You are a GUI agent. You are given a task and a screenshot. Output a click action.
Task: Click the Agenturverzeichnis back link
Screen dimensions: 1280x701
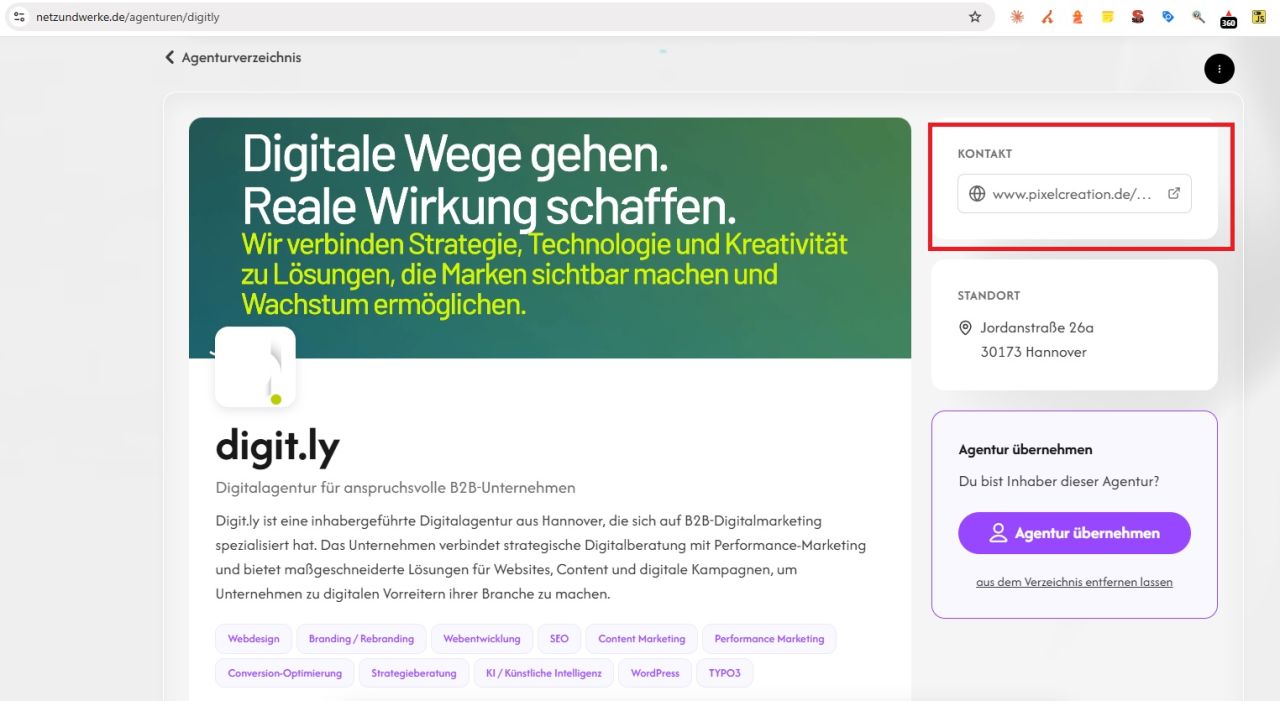pos(241,57)
